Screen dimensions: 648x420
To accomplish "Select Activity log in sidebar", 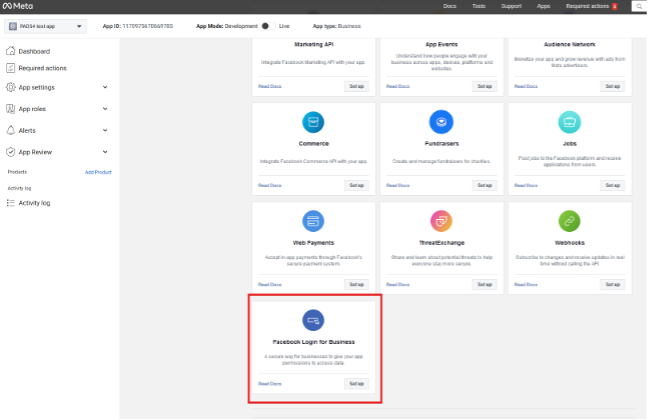I will point(34,203).
